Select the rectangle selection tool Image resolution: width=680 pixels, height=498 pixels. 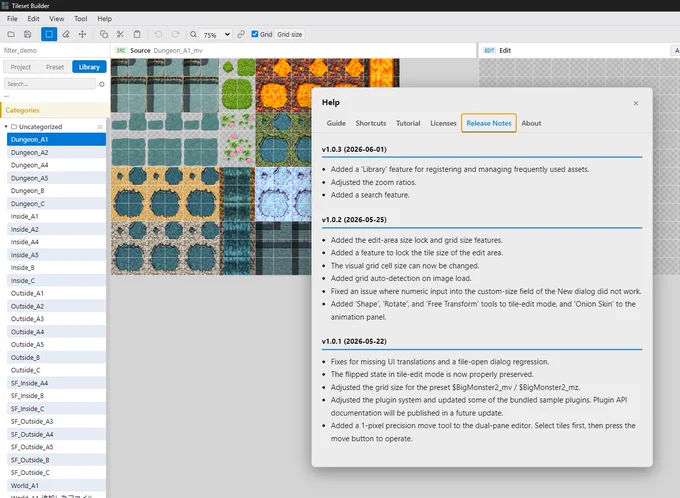[49, 34]
